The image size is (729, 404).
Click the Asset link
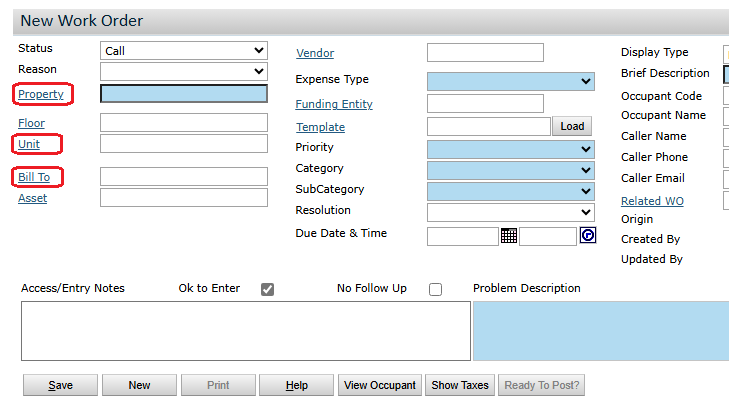pyautogui.click(x=33, y=198)
